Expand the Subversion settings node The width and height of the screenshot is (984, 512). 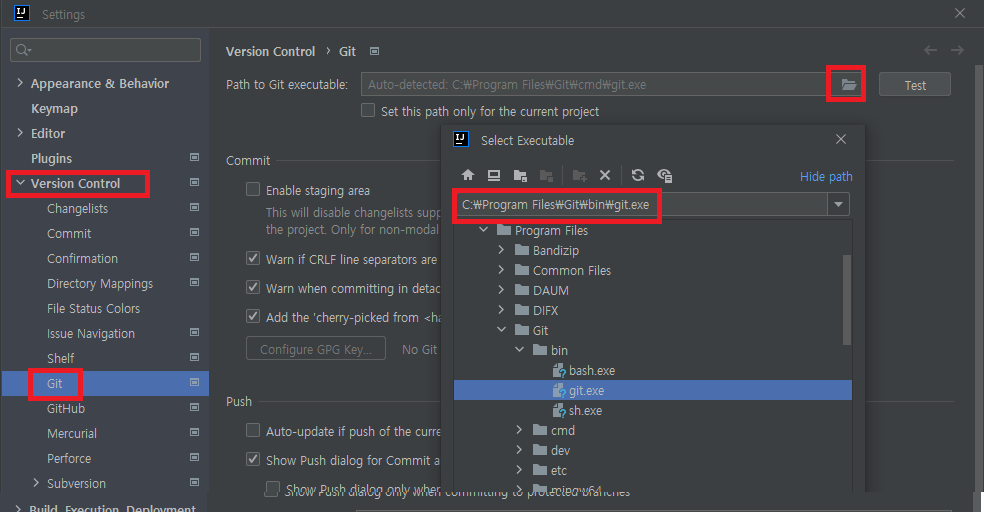[x=36, y=483]
